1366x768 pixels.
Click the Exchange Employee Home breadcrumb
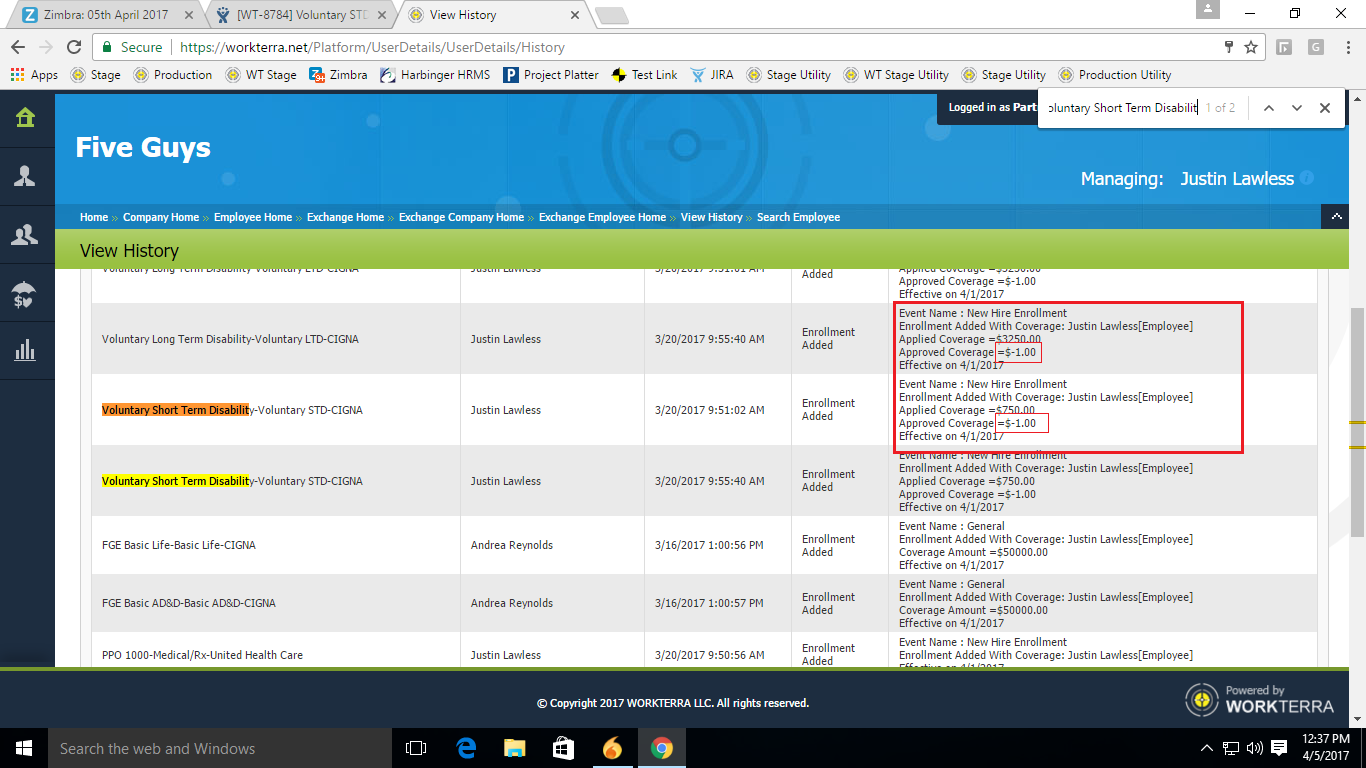pyautogui.click(x=602, y=217)
